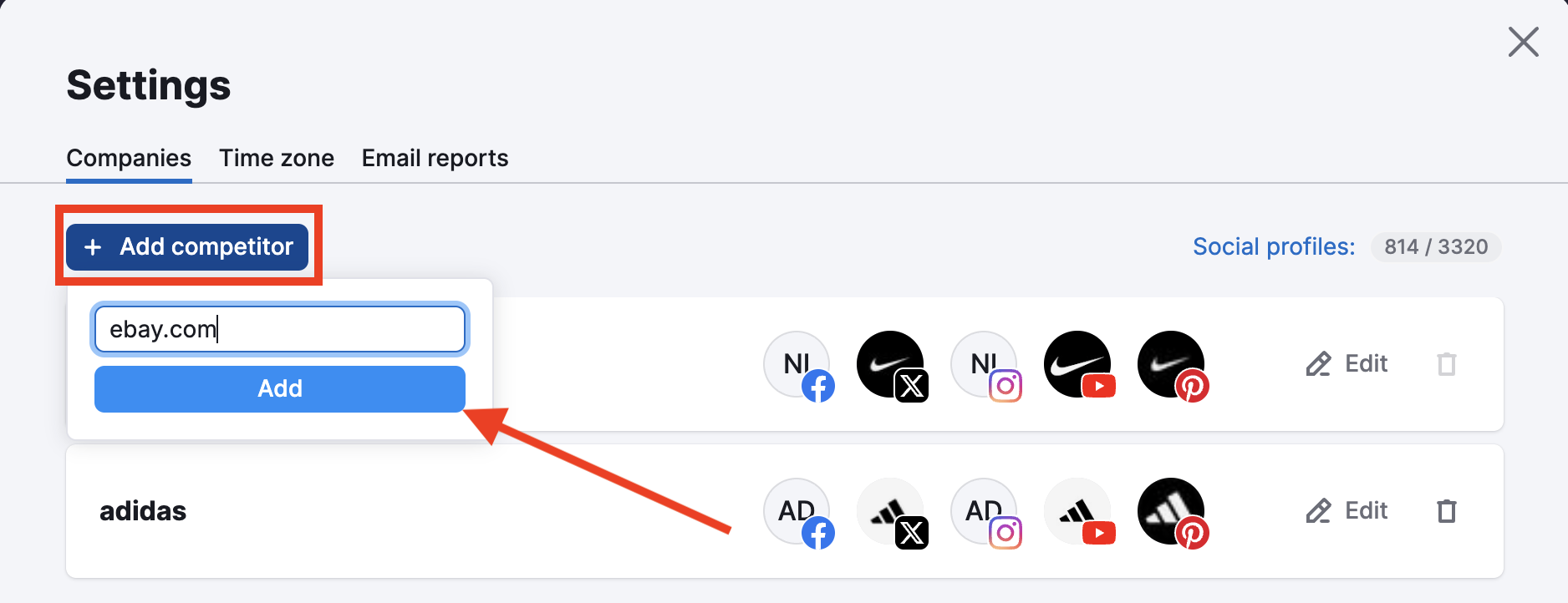Delete the adidas company with trash icon
Viewport: 1568px width, 603px height.
(1447, 510)
